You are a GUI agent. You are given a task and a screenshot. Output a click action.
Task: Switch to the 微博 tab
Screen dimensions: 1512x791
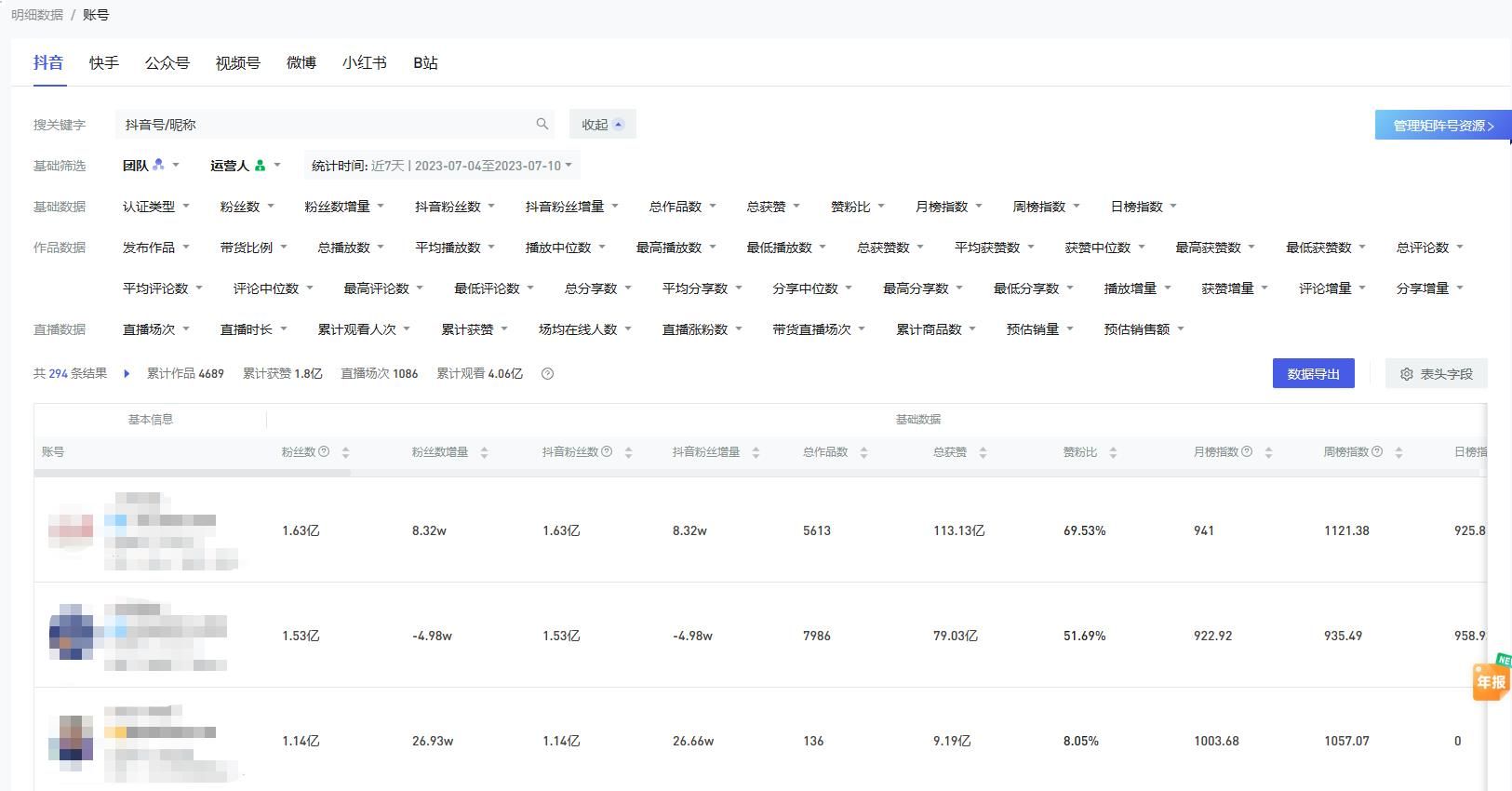(301, 62)
